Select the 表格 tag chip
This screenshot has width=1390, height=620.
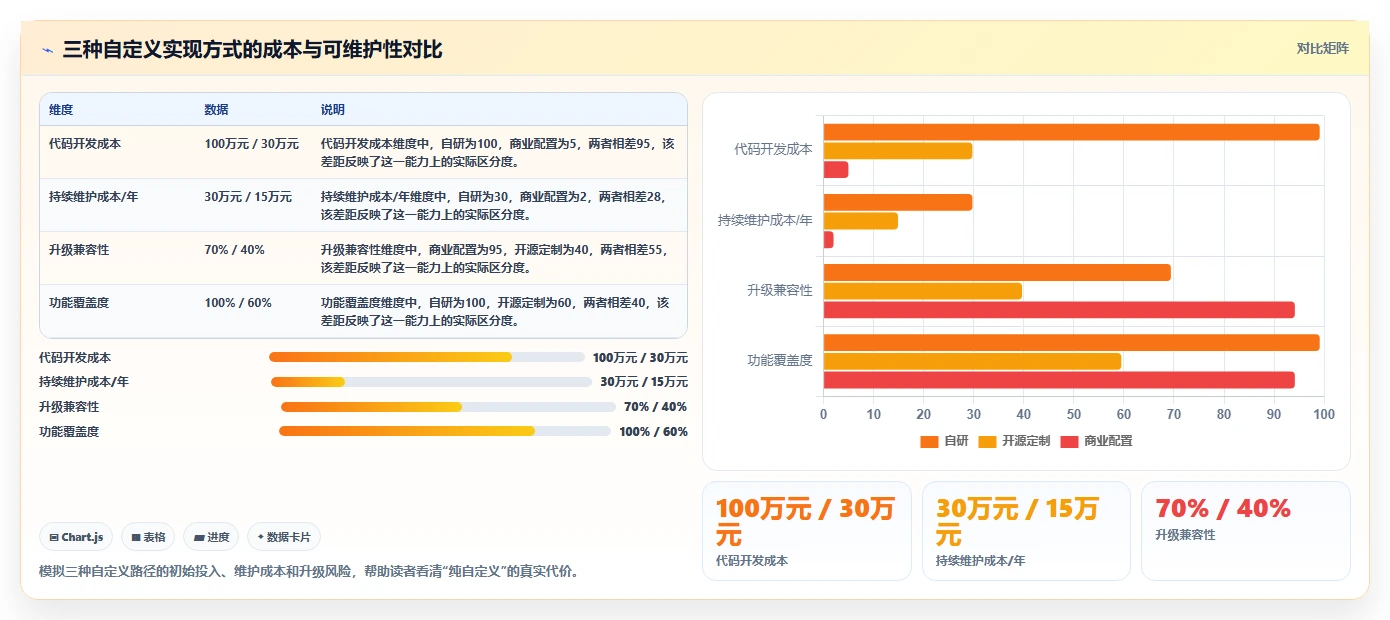click(x=148, y=537)
